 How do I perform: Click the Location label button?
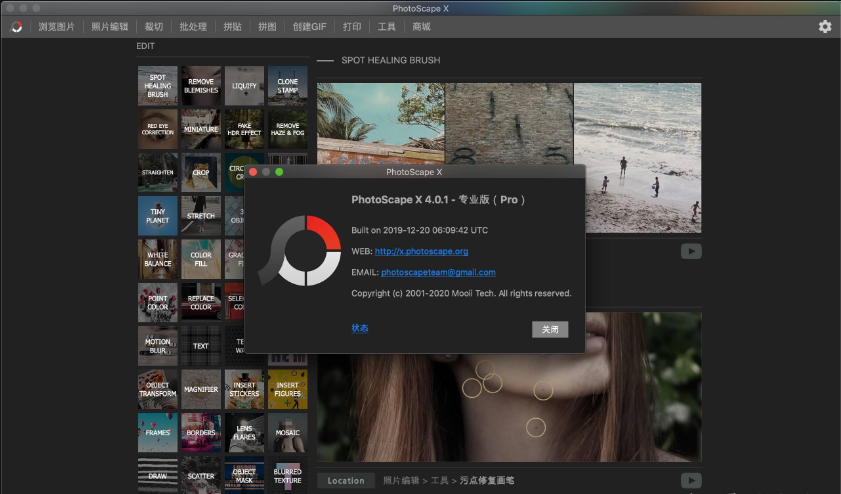point(346,481)
